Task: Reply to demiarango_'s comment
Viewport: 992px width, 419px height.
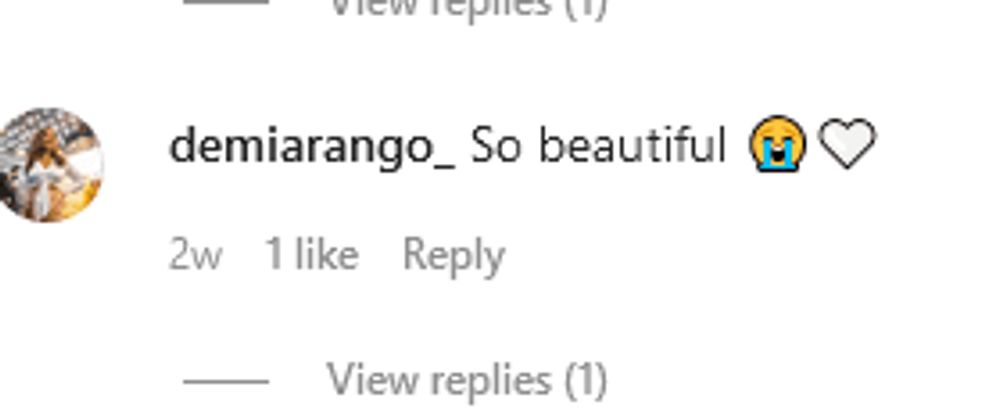Action: pos(454,256)
